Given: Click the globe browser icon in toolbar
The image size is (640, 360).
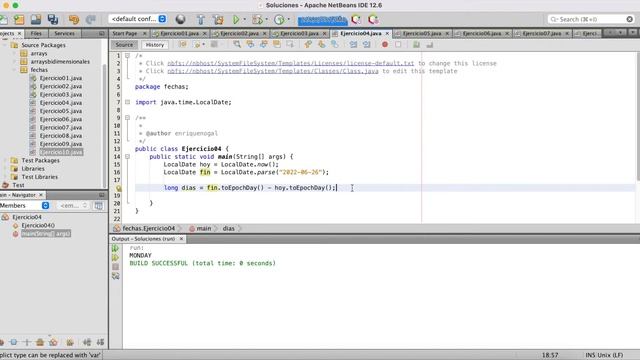Looking at the screenshot, I should (x=180, y=19).
